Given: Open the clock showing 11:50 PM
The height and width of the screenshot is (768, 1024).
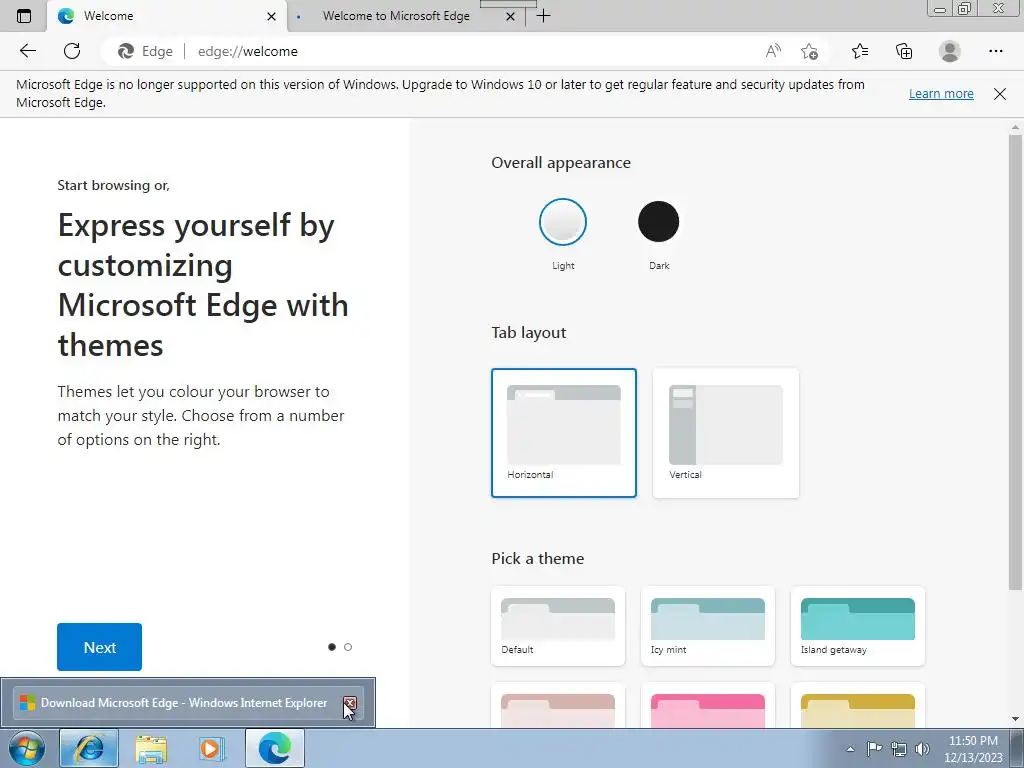Looking at the screenshot, I should tap(973, 749).
